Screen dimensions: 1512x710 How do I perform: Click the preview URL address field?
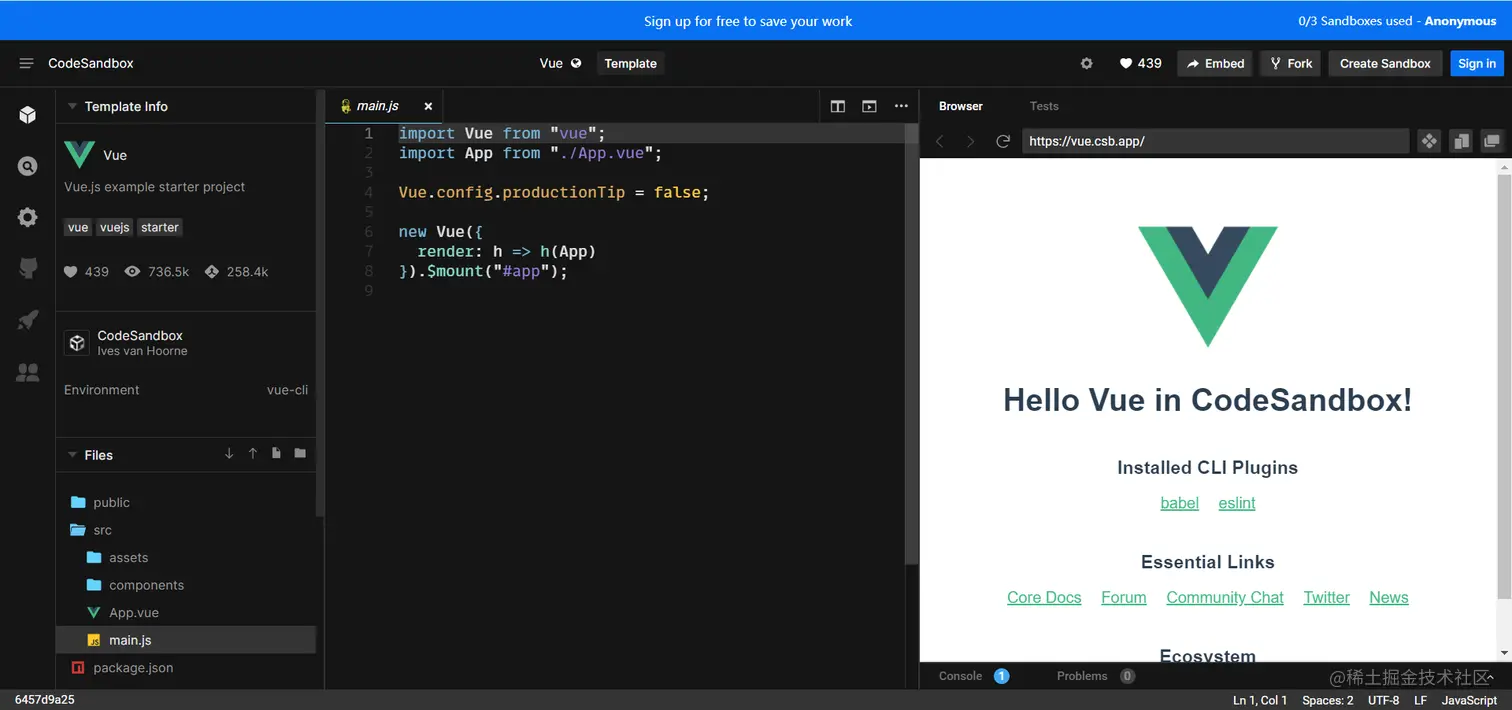pyautogui.click(x=1215, y=141)
